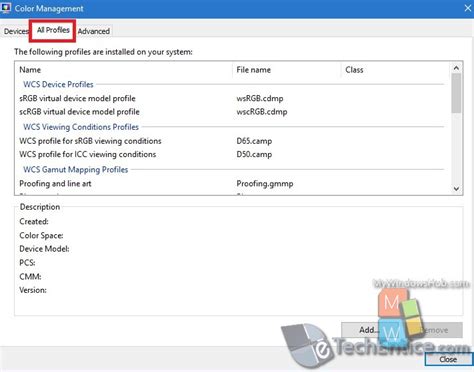Click the Close button
This screenshot has width=474, height=372.
(x=448, y=359)
